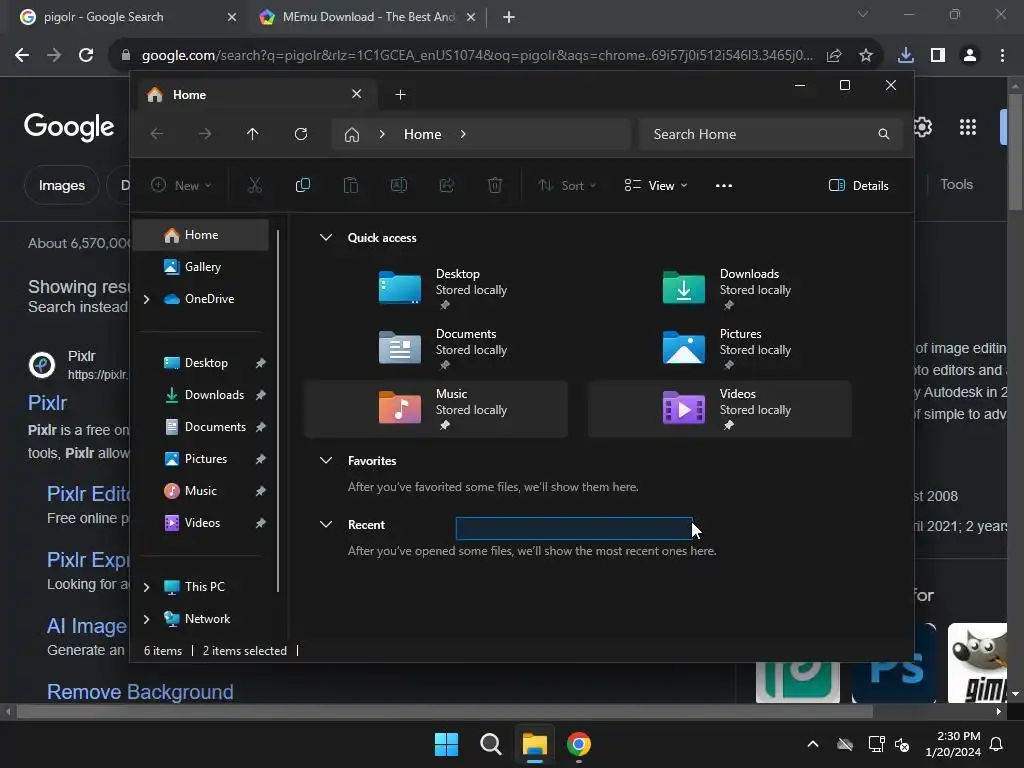
Task: Open Google settings gear
Action: 923,127
